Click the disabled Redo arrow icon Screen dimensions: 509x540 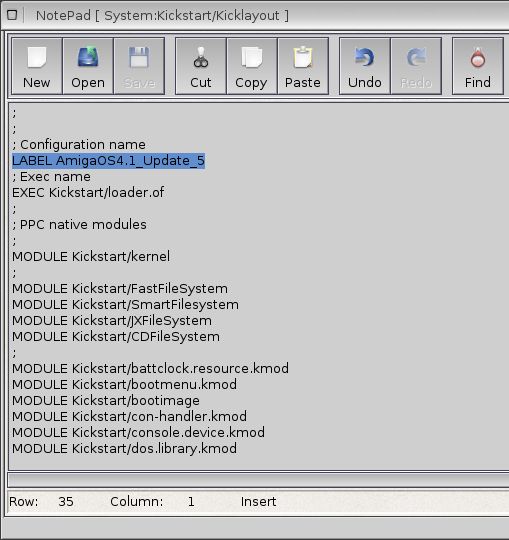[416, 66]
